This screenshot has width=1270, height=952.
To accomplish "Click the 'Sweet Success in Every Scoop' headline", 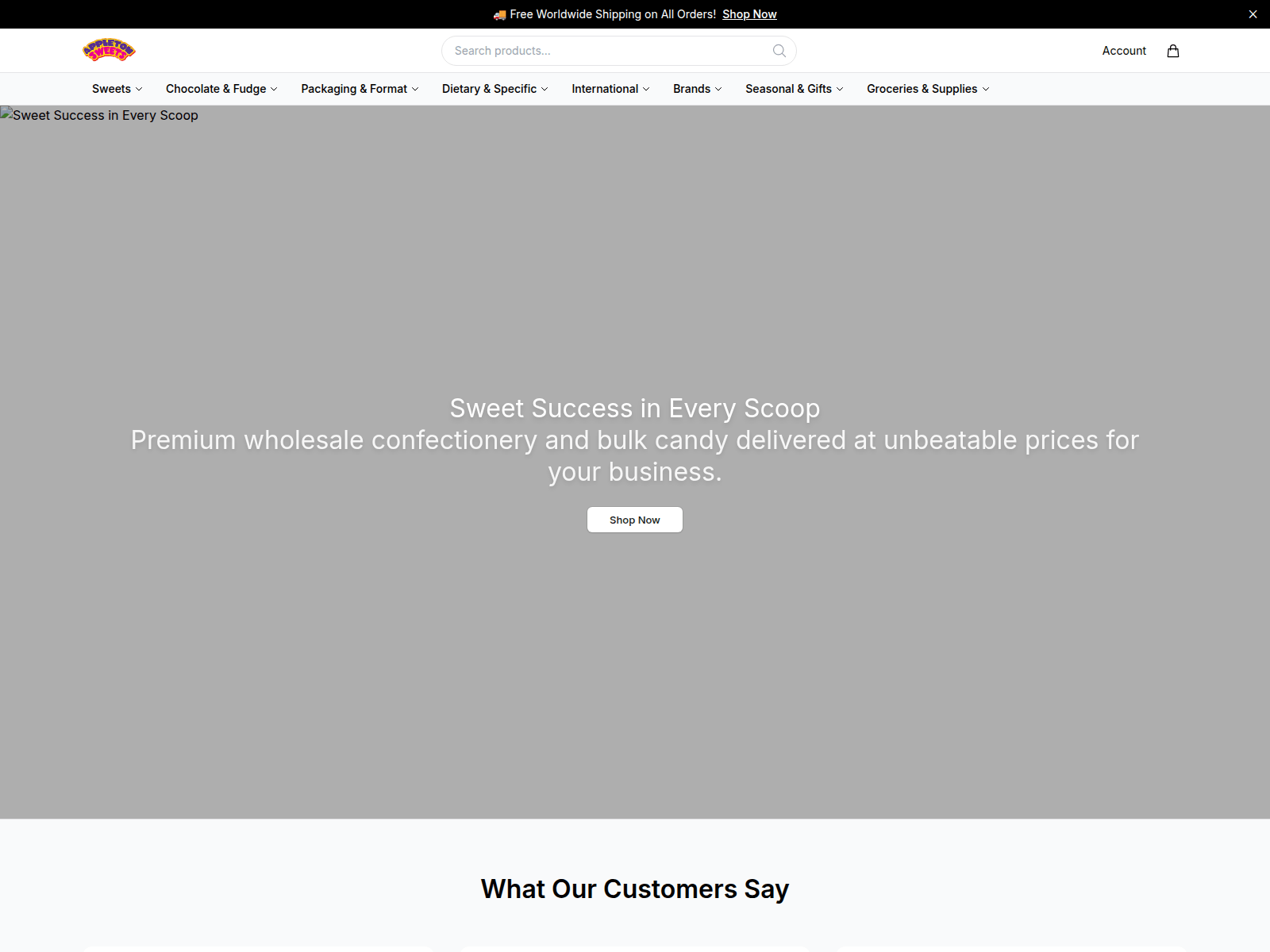I will pyautogui.click(x=635, y=408).
